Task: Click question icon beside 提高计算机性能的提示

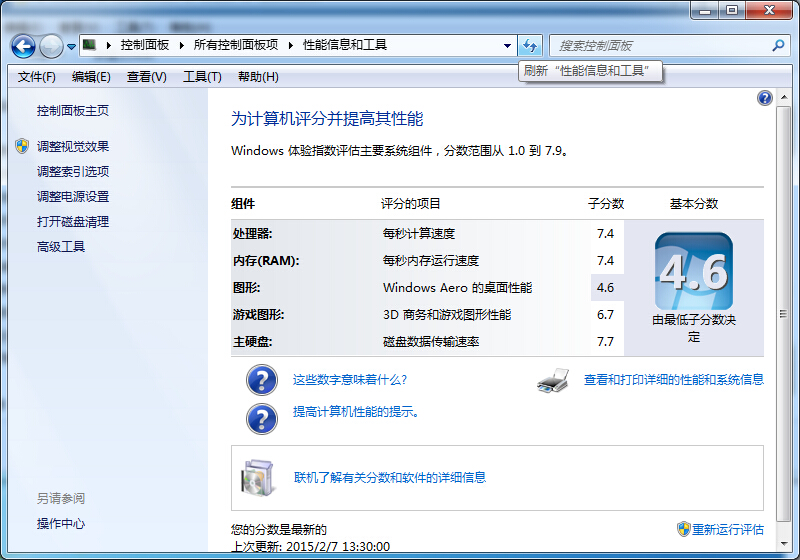Action: 262,419
